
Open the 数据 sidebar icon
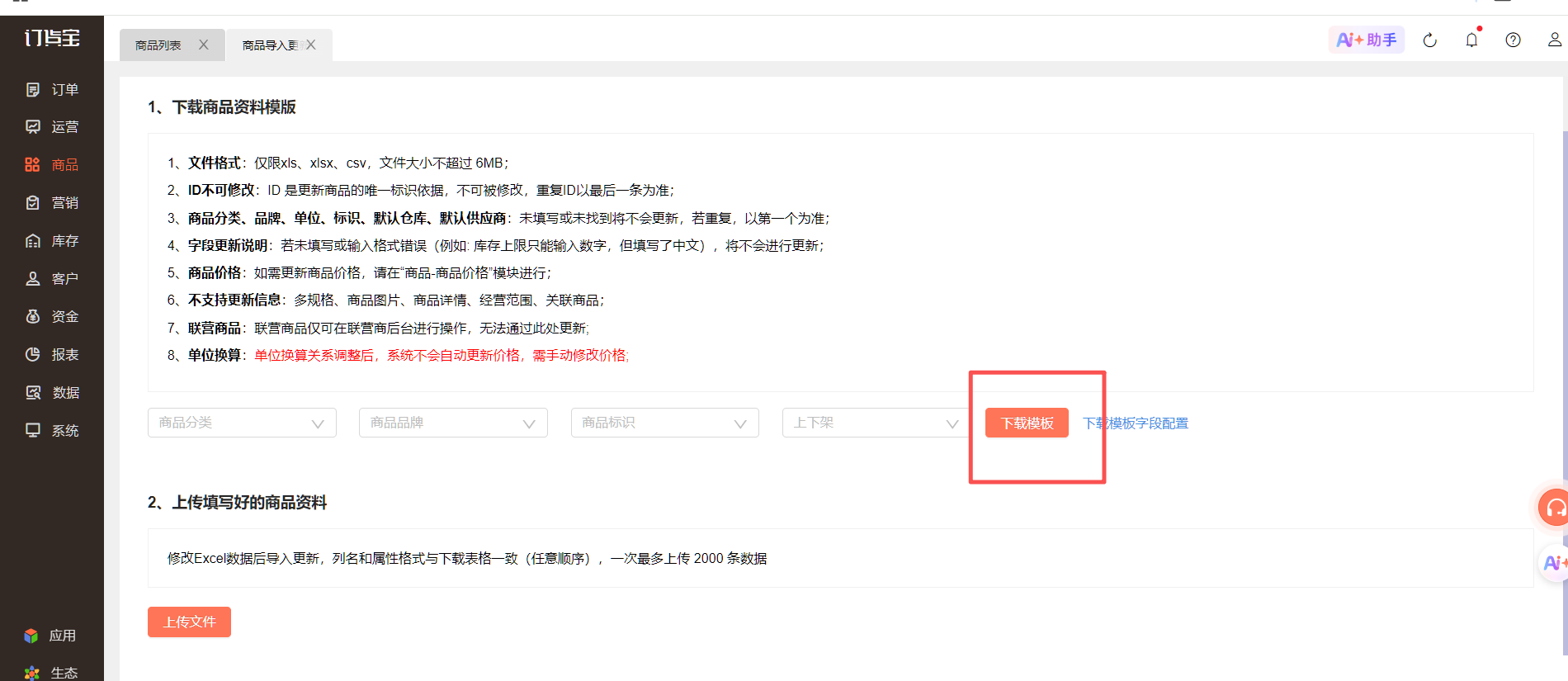click(x=33, y=392)
